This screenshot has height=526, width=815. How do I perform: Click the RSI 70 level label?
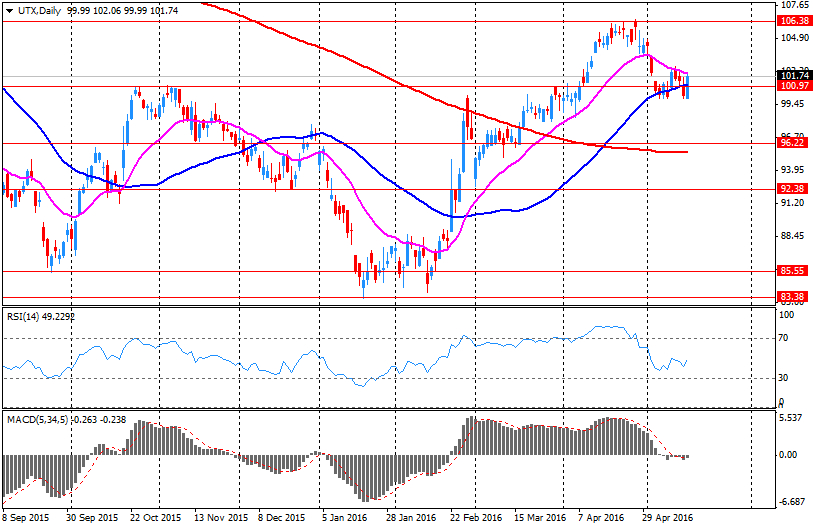[x=783, y=338]
